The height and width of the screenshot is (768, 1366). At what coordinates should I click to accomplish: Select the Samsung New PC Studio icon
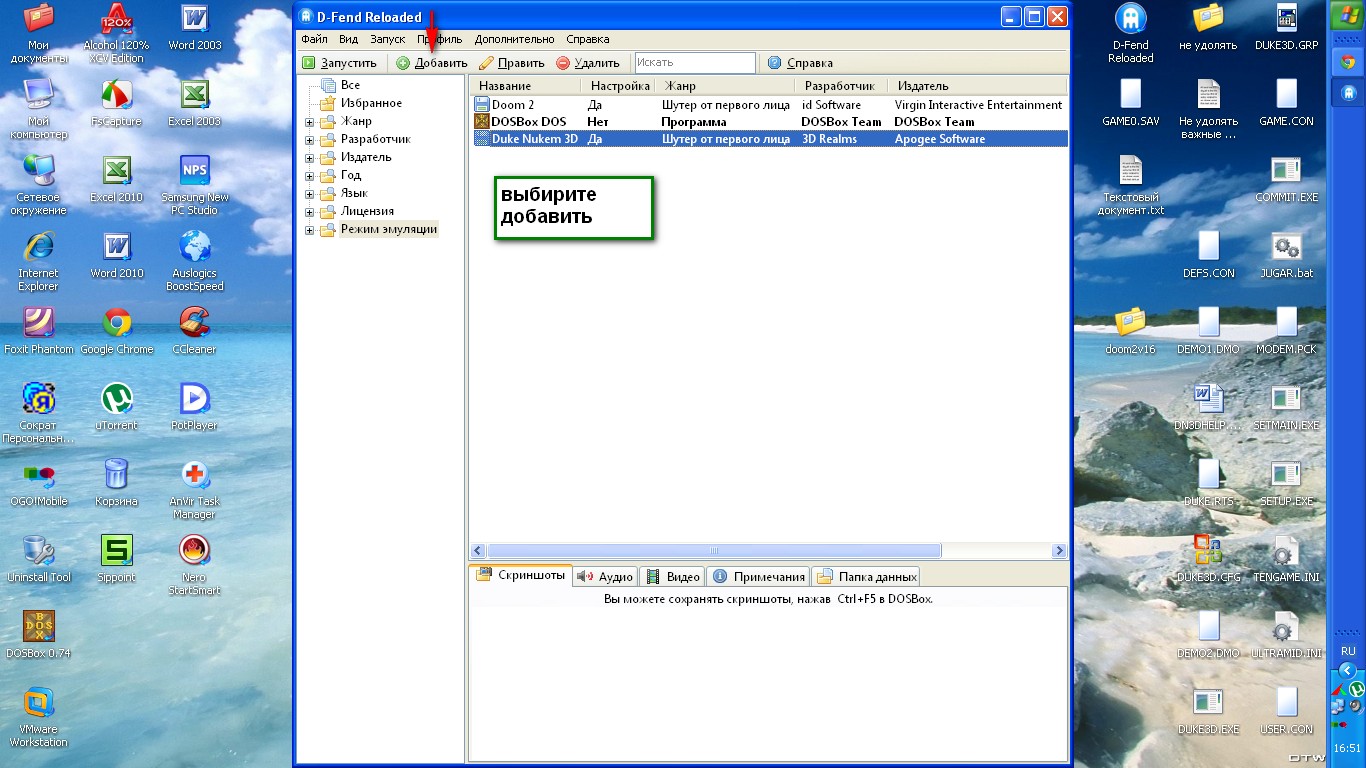pos(195,185)
